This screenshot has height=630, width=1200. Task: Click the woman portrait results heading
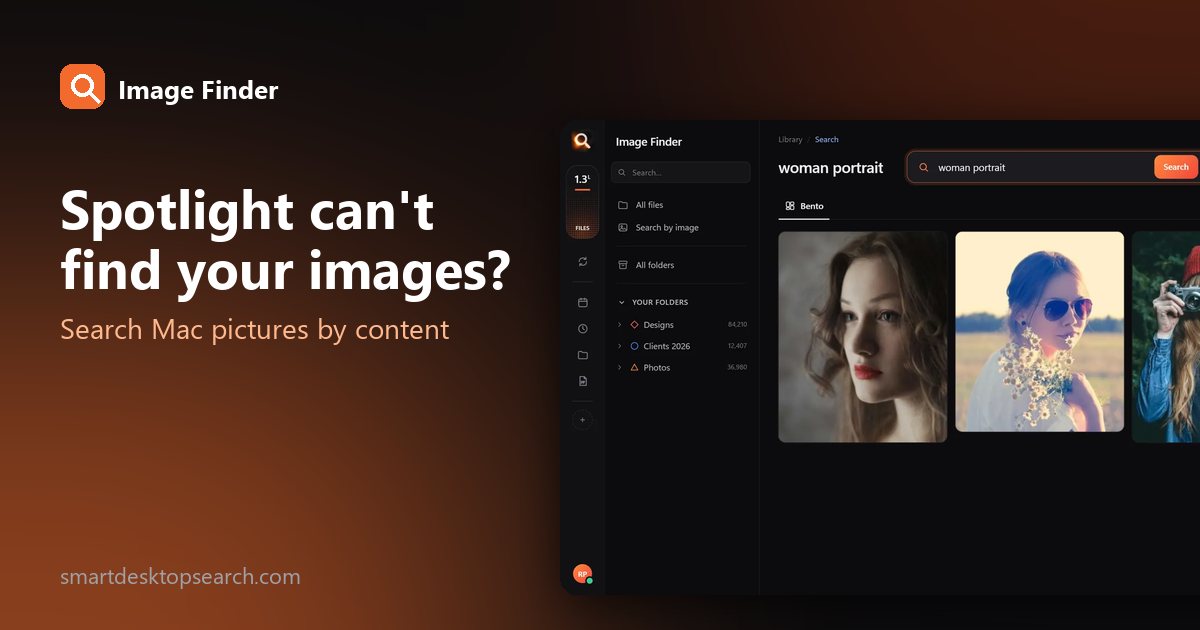pos(831,168)
